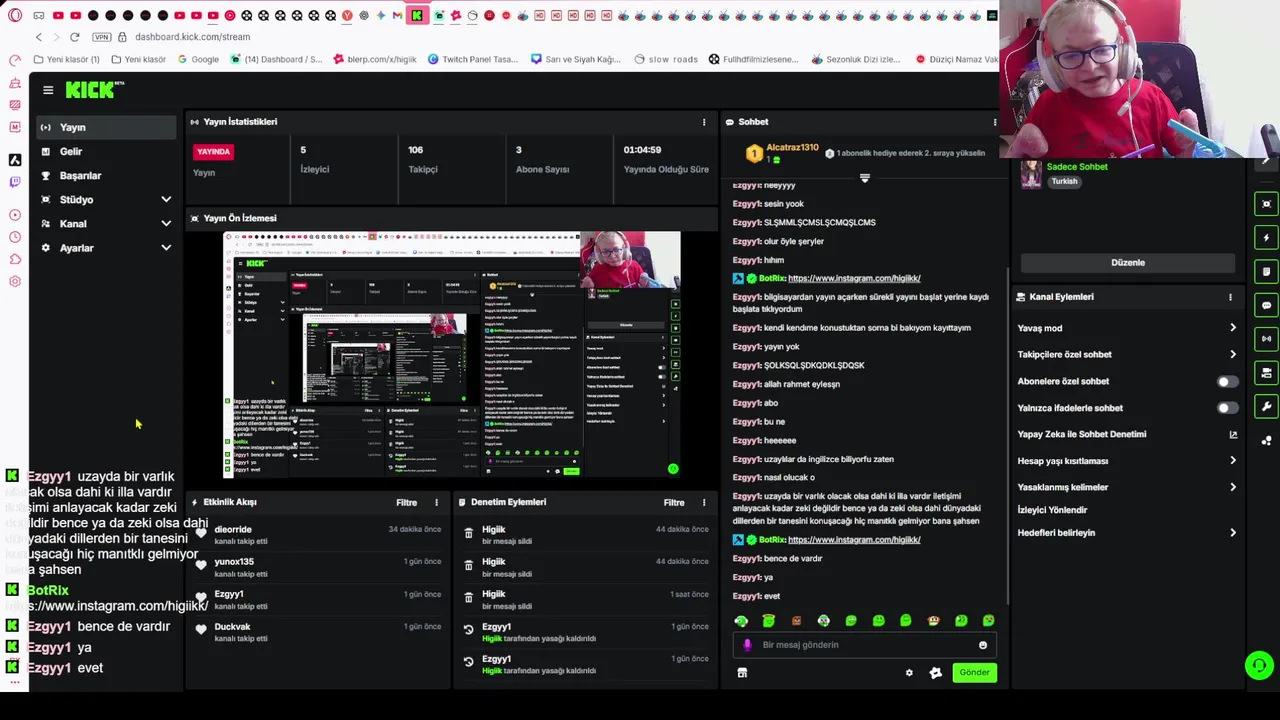The height and width of the screenshot is (720, 1280).
Task: Click the Sadece Sohbet category title
Action: pyautogui.click(x=1077, y=167)
